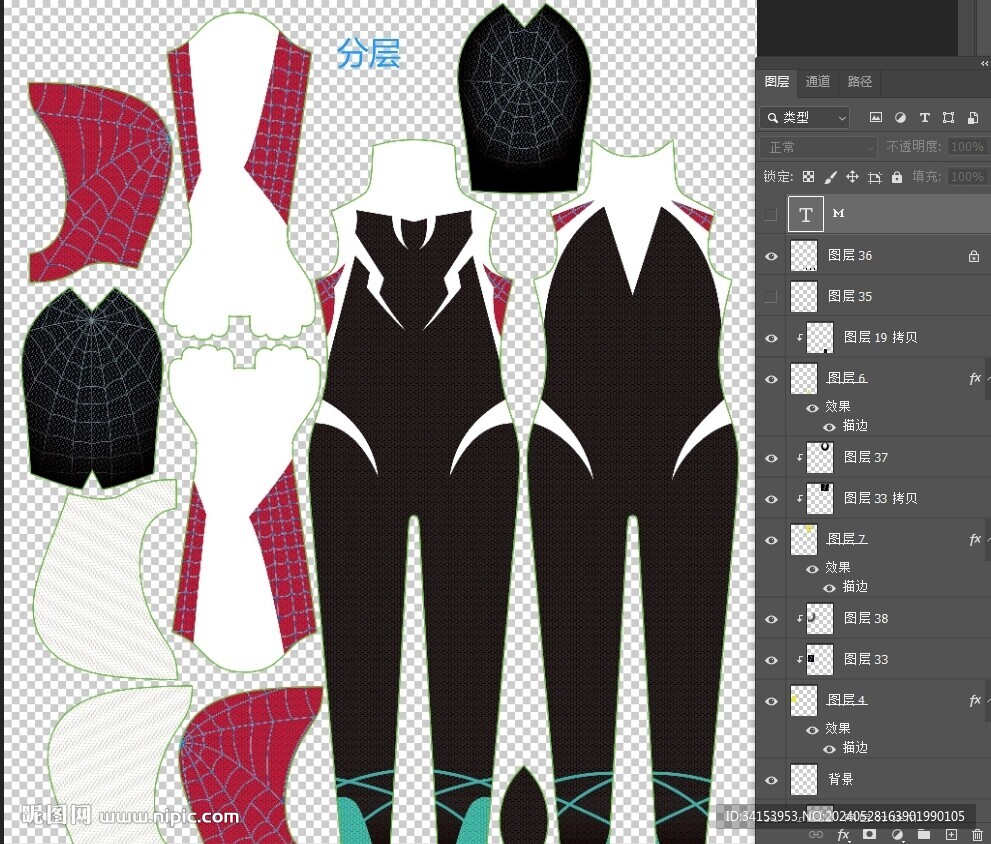Delete layer with trash icon
This screenshot has width=991, height=844.
977,835
